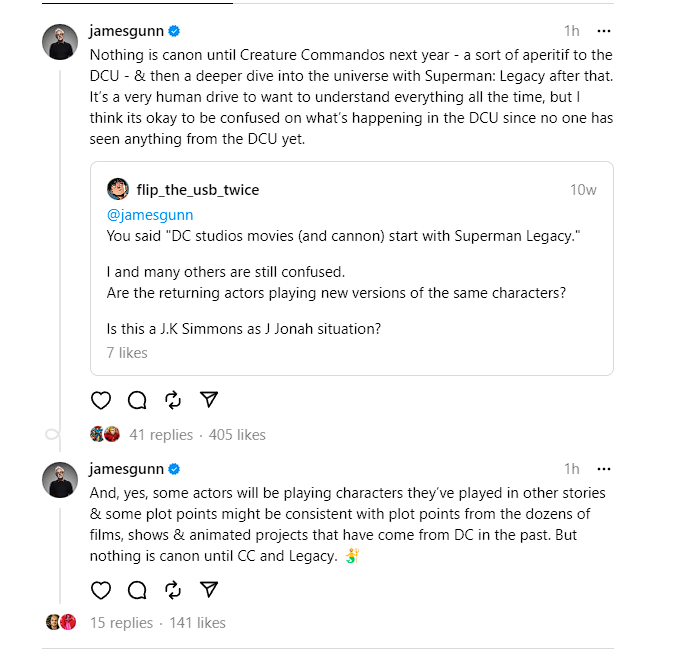Image resolution: width=674 pixels, height=658 pixels.
Task: Reply to the first jamesgunn post
Action: coord(137,400)
